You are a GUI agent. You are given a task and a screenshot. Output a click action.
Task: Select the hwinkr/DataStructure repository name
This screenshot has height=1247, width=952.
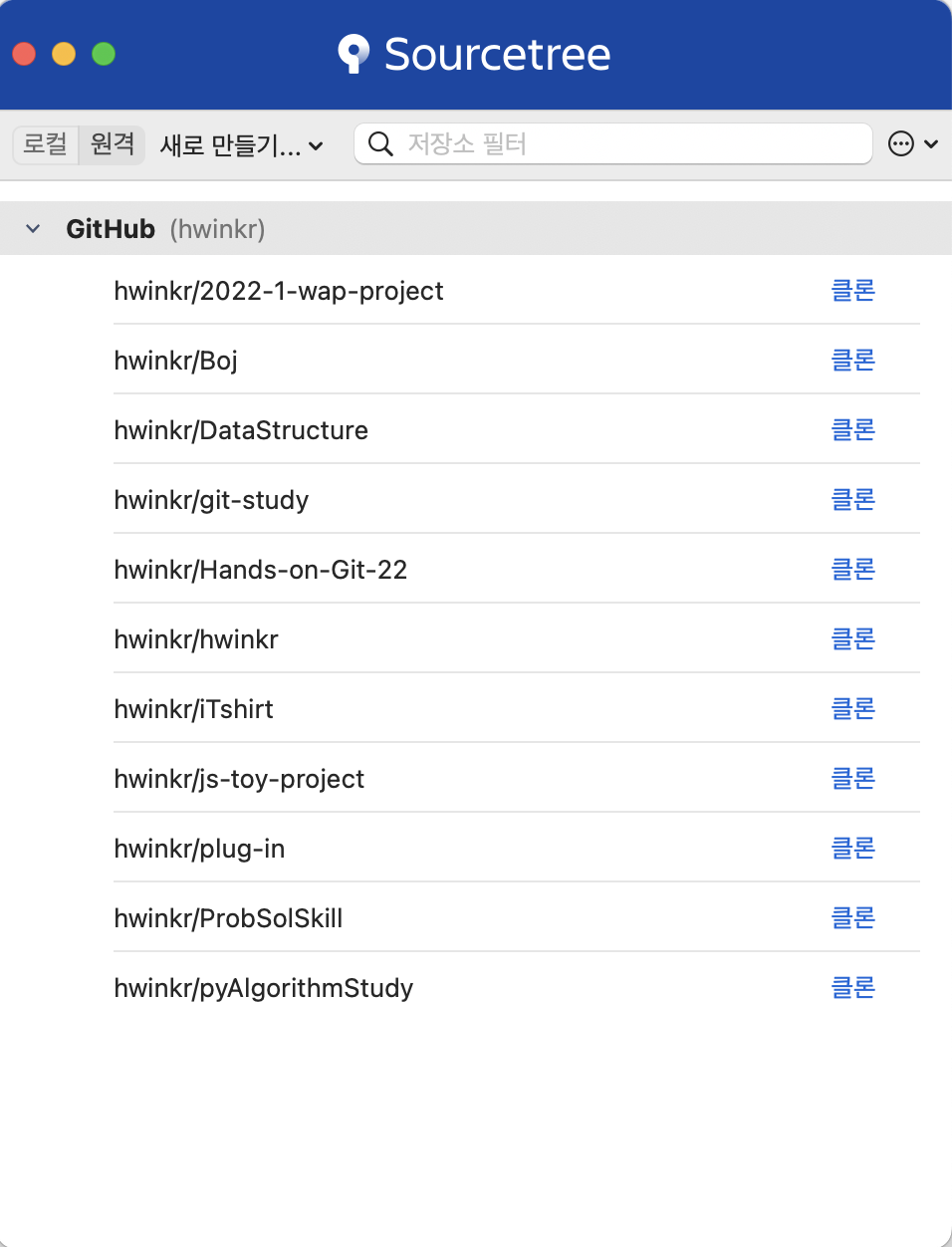click(241, 430)
